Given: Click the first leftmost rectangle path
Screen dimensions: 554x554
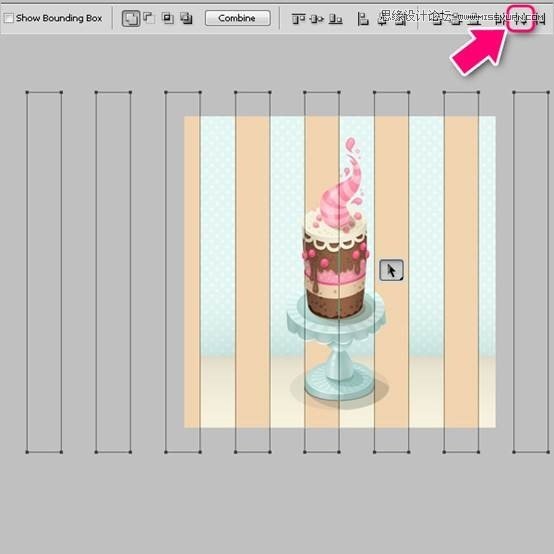Looking at the screenshot, I should click(44, 272).
